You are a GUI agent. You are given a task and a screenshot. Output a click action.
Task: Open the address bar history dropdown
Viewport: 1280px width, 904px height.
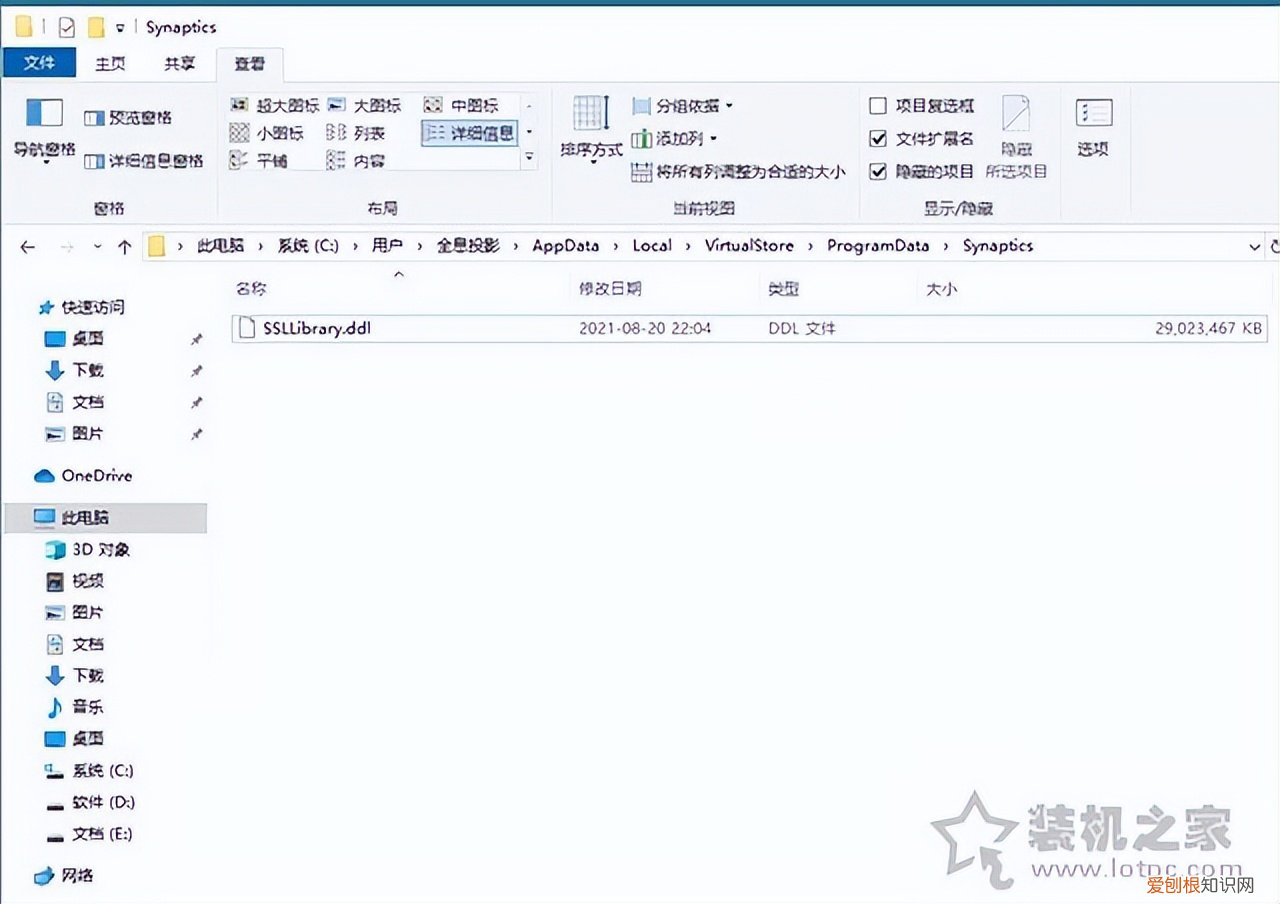(1254, 246)
